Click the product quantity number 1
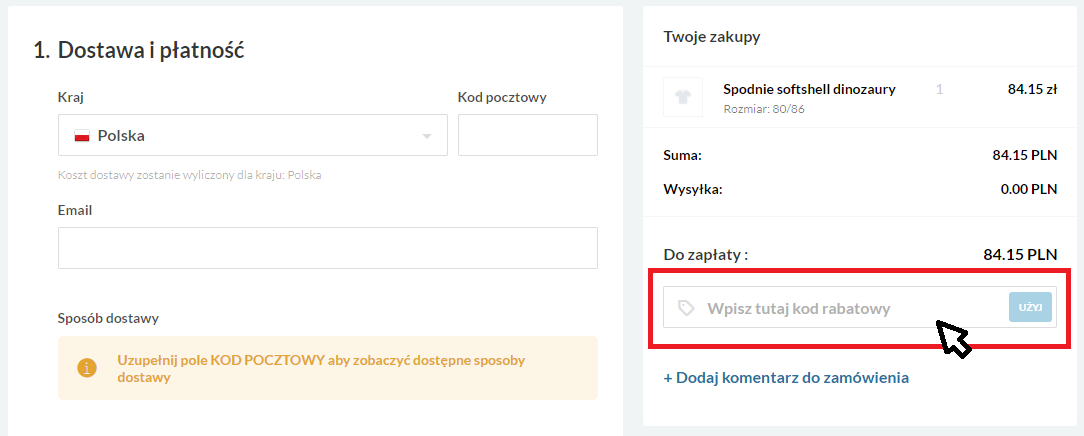This screenshot has height=436, width=1084. coord(940,89)
